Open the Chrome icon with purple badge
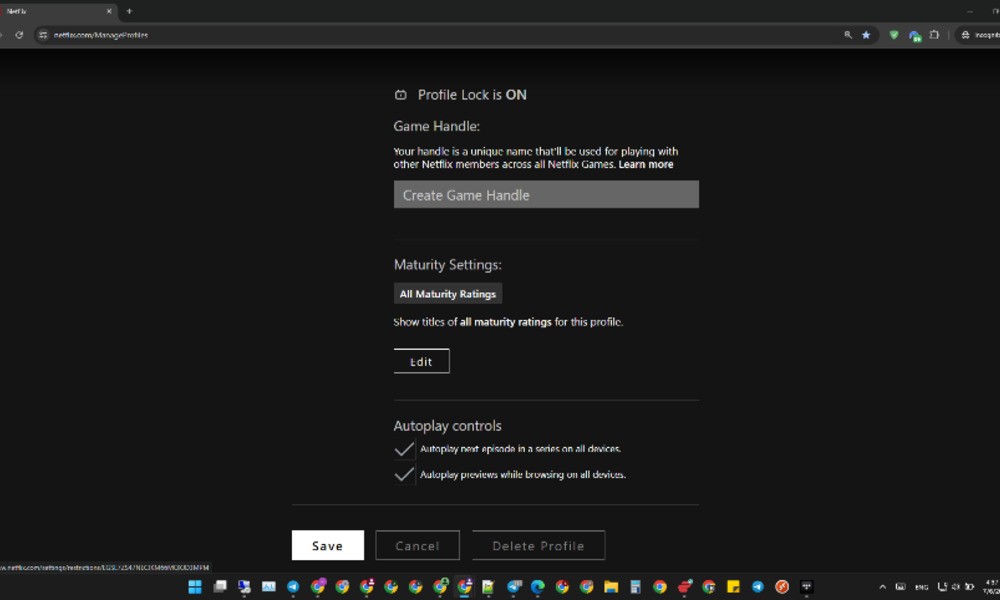 (x=318, y=586)
